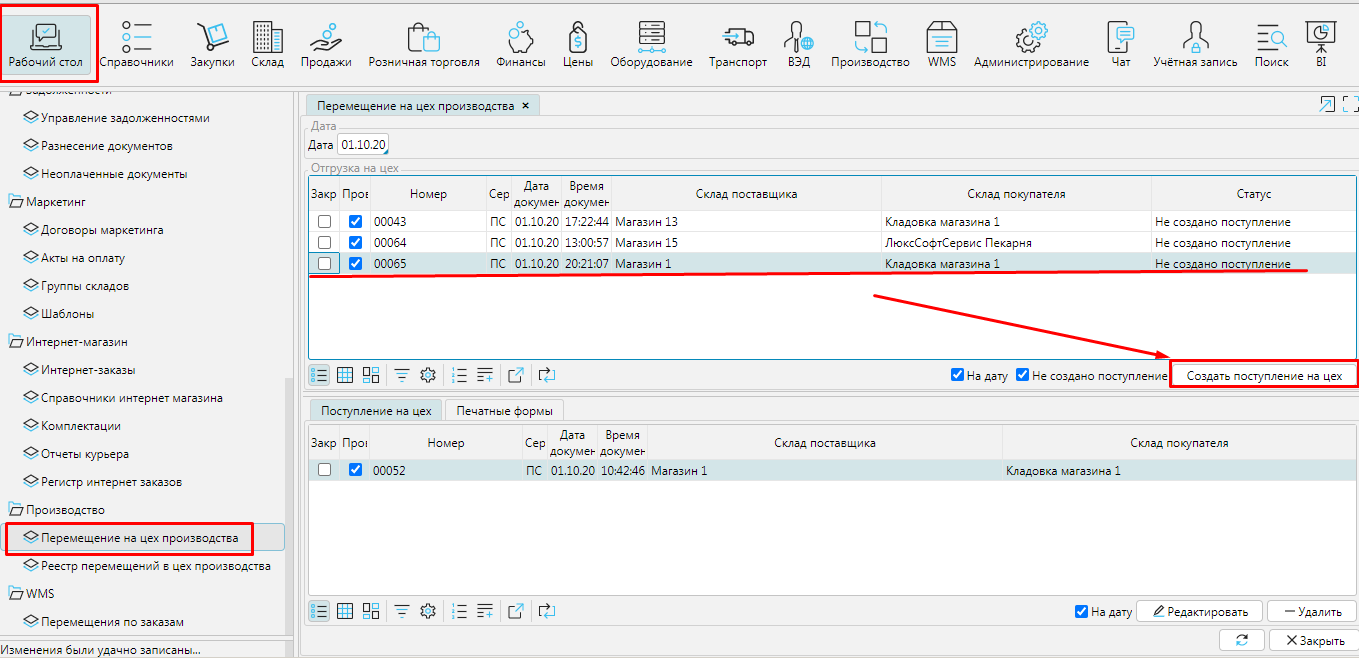Open the Закупки cart icon
Viewport: 1359px width, 658px height.
click(212, 37)
